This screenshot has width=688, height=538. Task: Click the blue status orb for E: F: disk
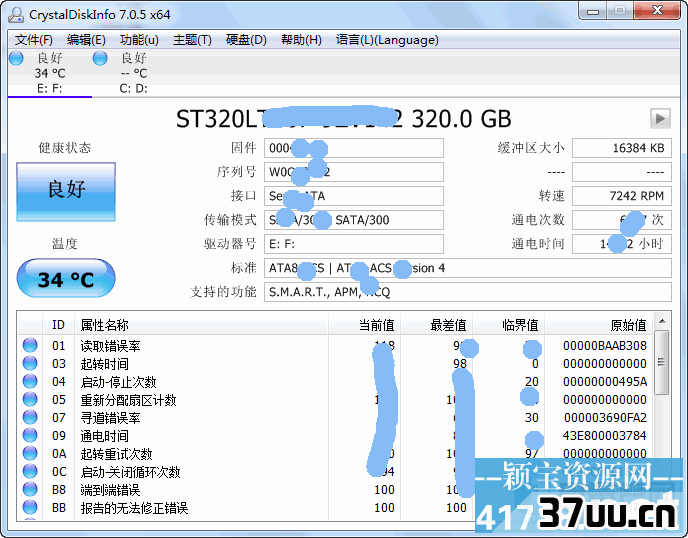point(16,58)
